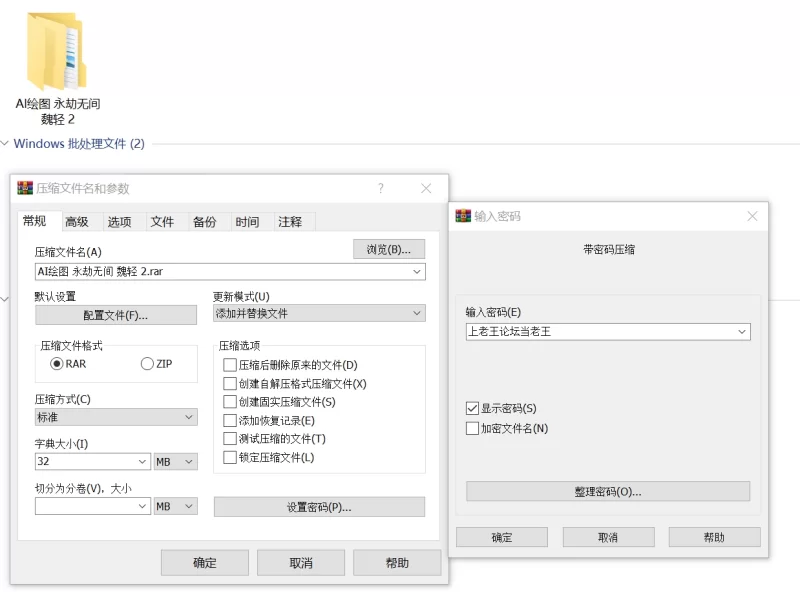
Task: Select the AI绘图 永劫无间 魏轻 2 folder icon
Action: [57, 52]
